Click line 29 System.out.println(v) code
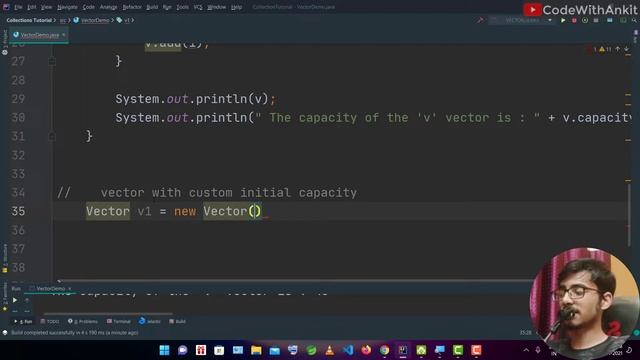640x360 pixels. coord(196,99)
